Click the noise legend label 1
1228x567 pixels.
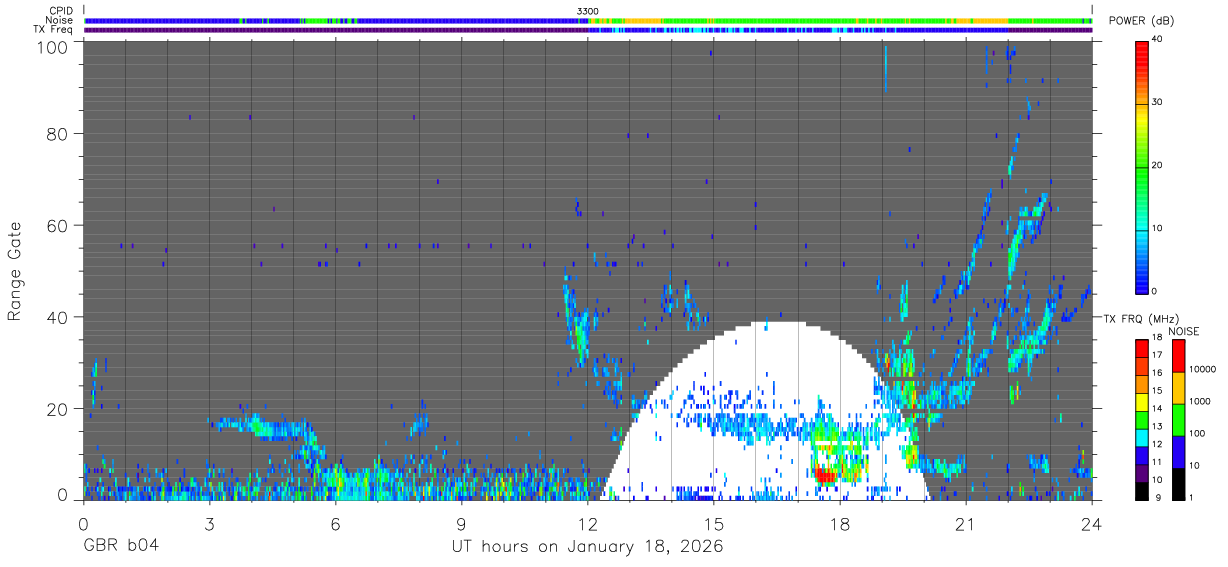[x=1193, y=498]
